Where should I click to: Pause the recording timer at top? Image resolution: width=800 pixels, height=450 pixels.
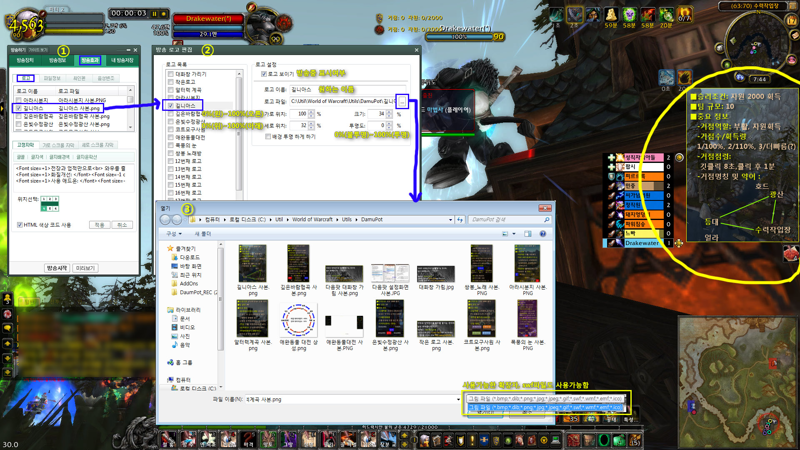(154, 14)
